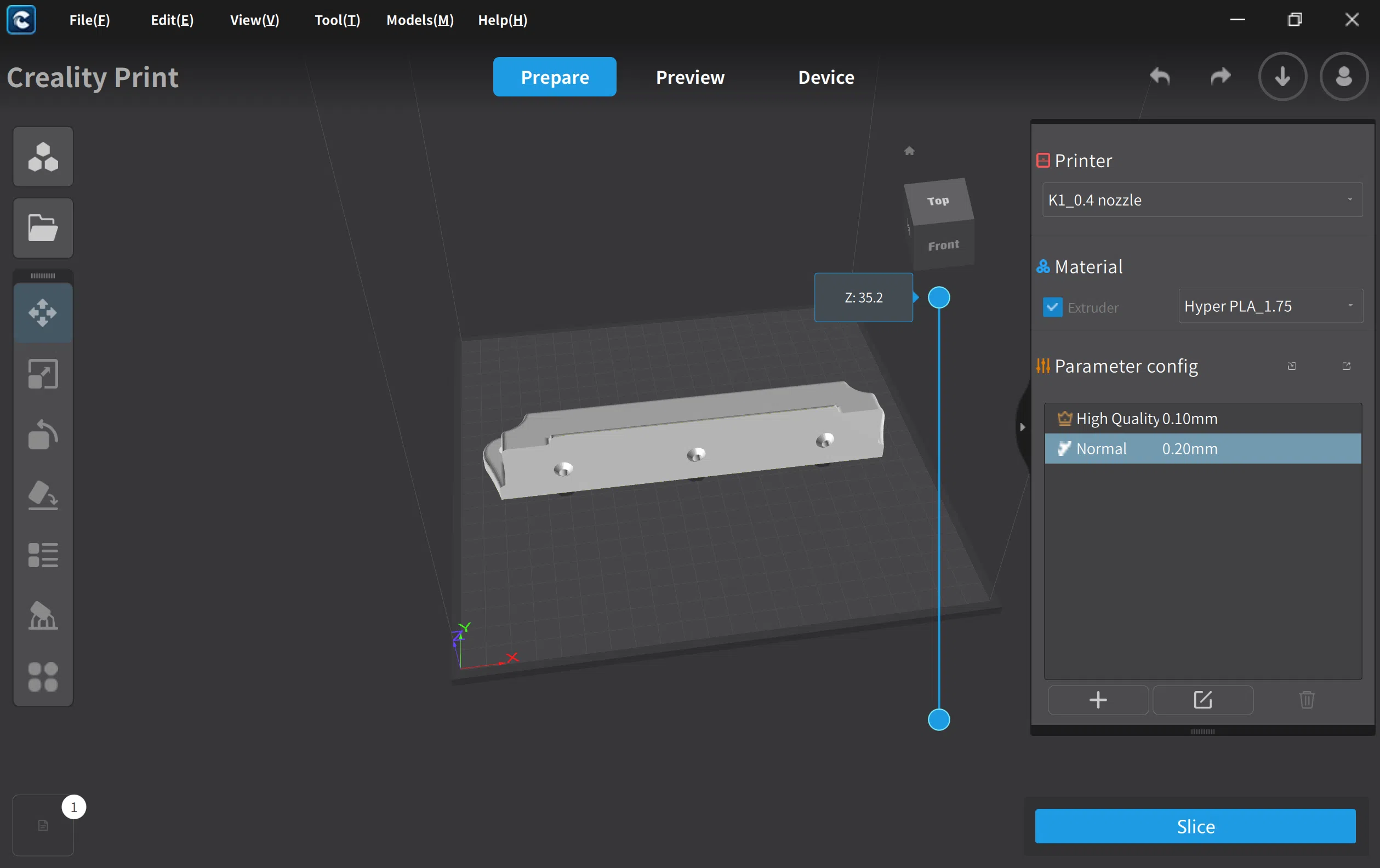Click the top handle of Z slider
The height and width of the screenshot is (868, 1380).
click(x=939, y=298)
